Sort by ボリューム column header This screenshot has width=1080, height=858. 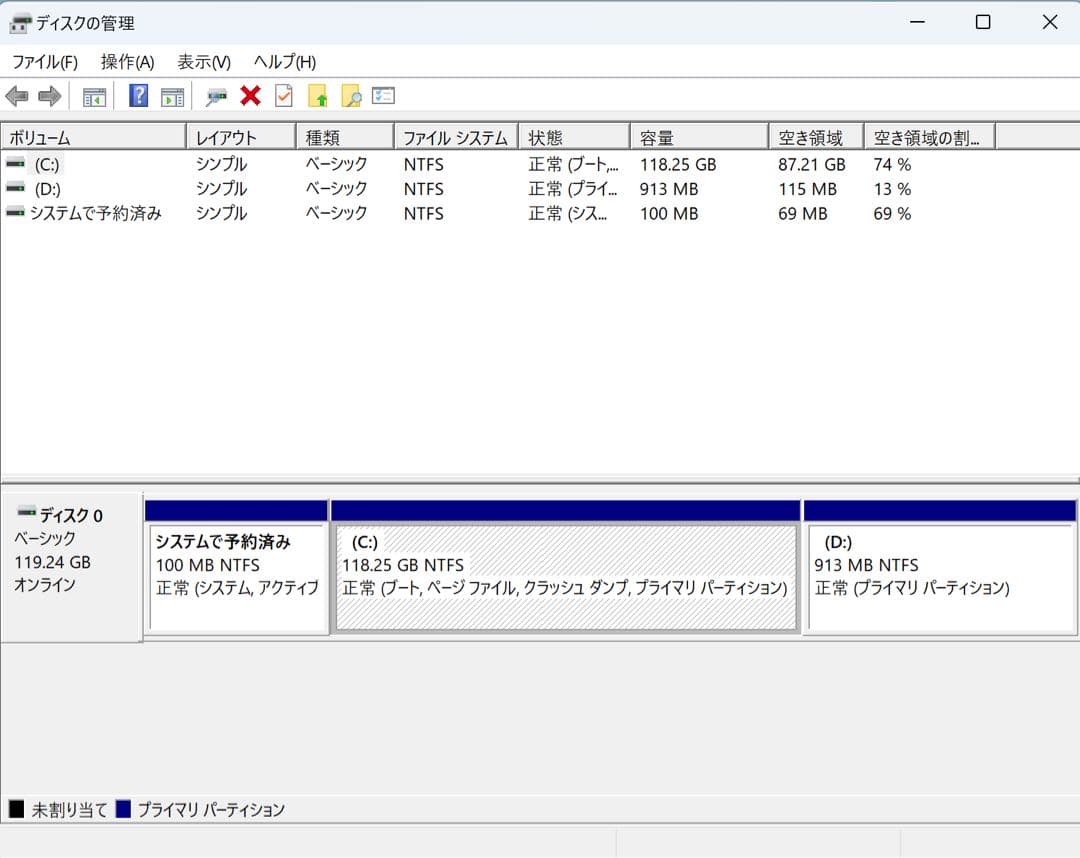click(x=94, y=137)
